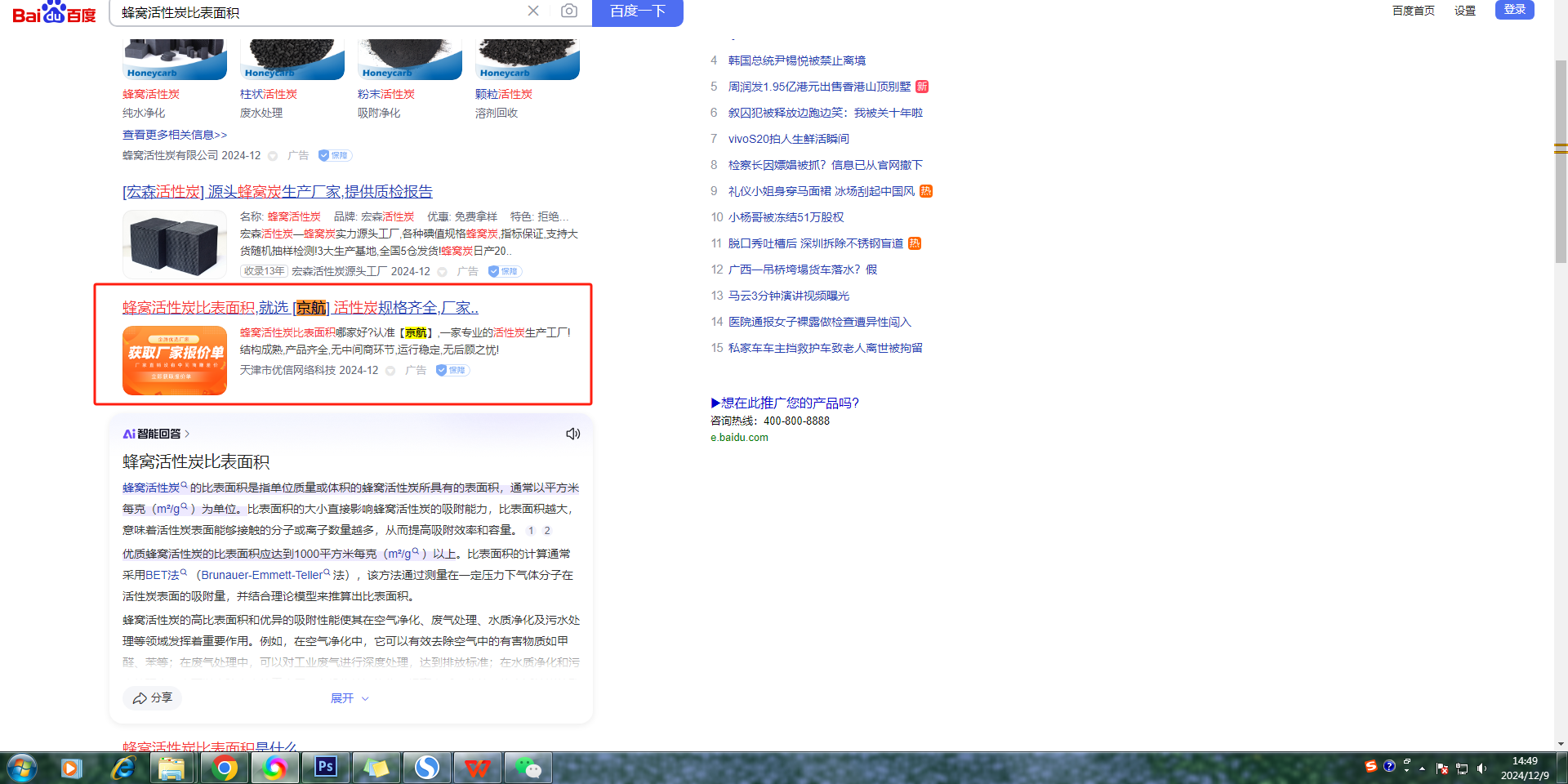
Task: Open Sticky Notes from the taskbar
Action: [x=376, y=768]
